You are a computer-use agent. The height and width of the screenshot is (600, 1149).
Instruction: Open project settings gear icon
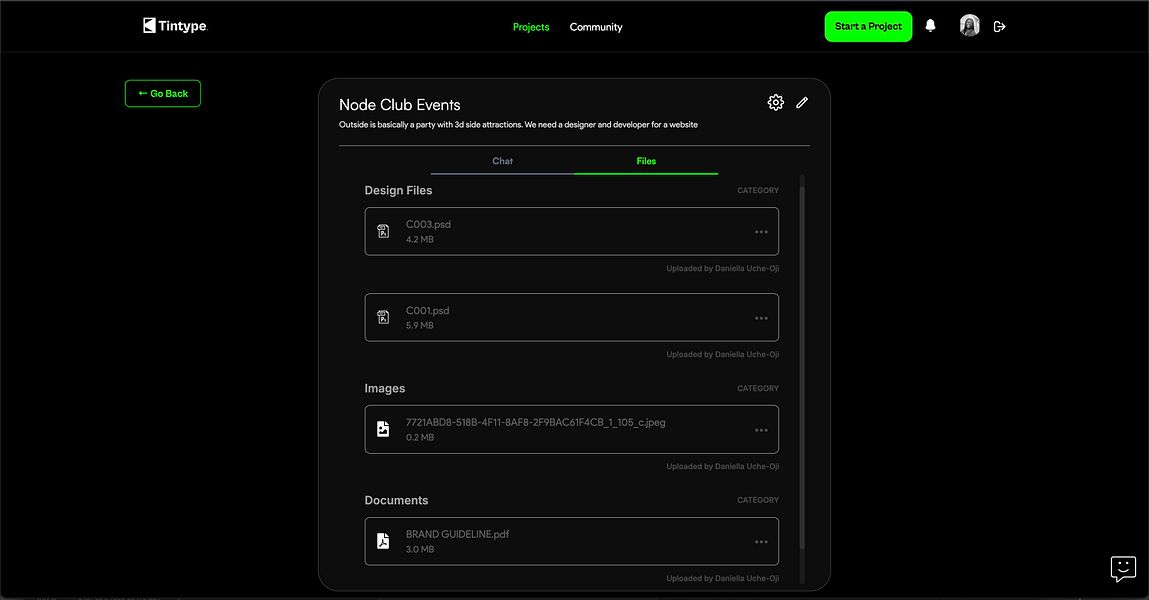pos(775,103)
